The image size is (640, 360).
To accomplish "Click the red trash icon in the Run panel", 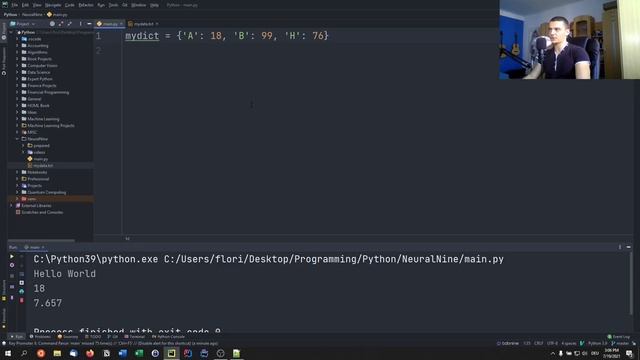I will 22,300.
